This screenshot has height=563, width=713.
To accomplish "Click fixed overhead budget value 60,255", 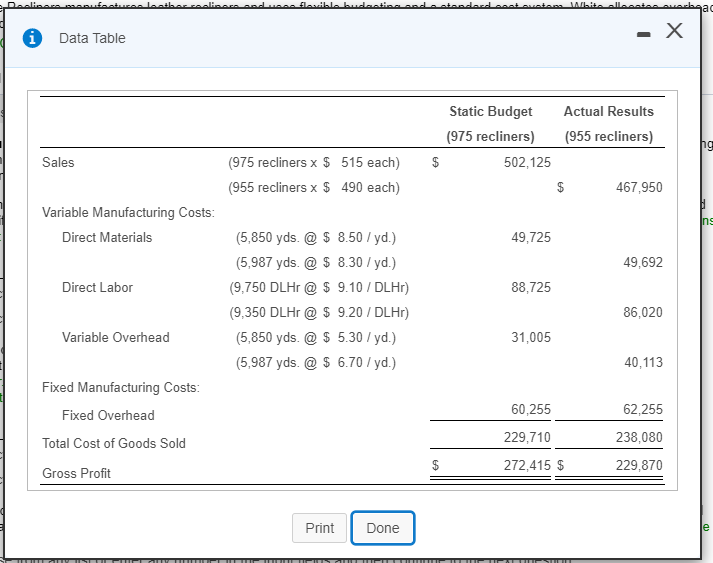I will click(x=531, y=409).
